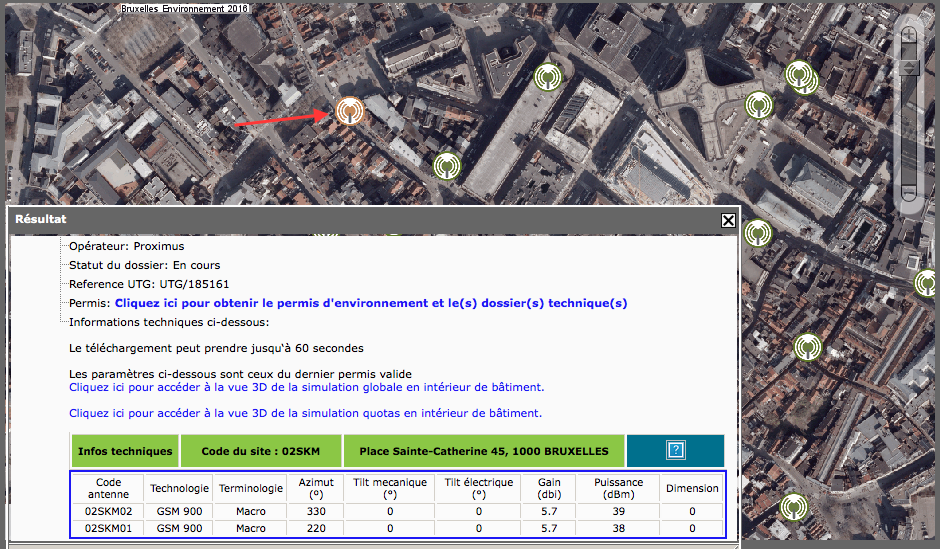Click the orange highlighted antenna marker
Image resolution: width=940 pixels, height=549 pixels.
coord(349,111)
